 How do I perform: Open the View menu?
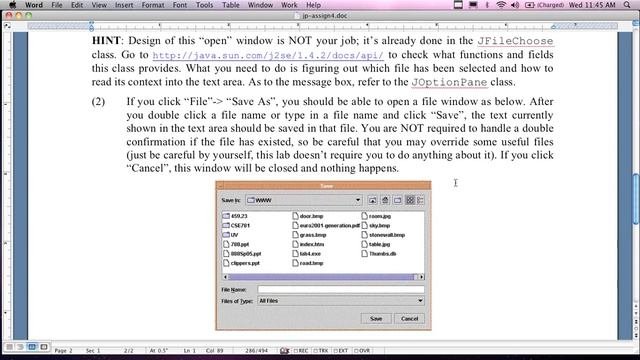(99, 5)
